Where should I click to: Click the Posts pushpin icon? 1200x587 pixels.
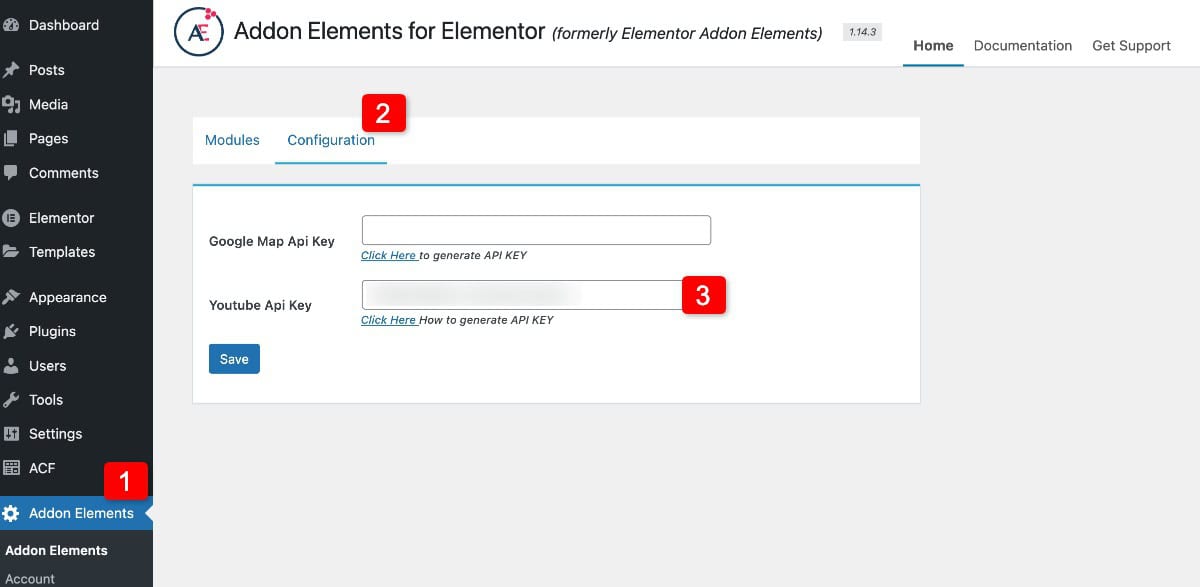11,70
